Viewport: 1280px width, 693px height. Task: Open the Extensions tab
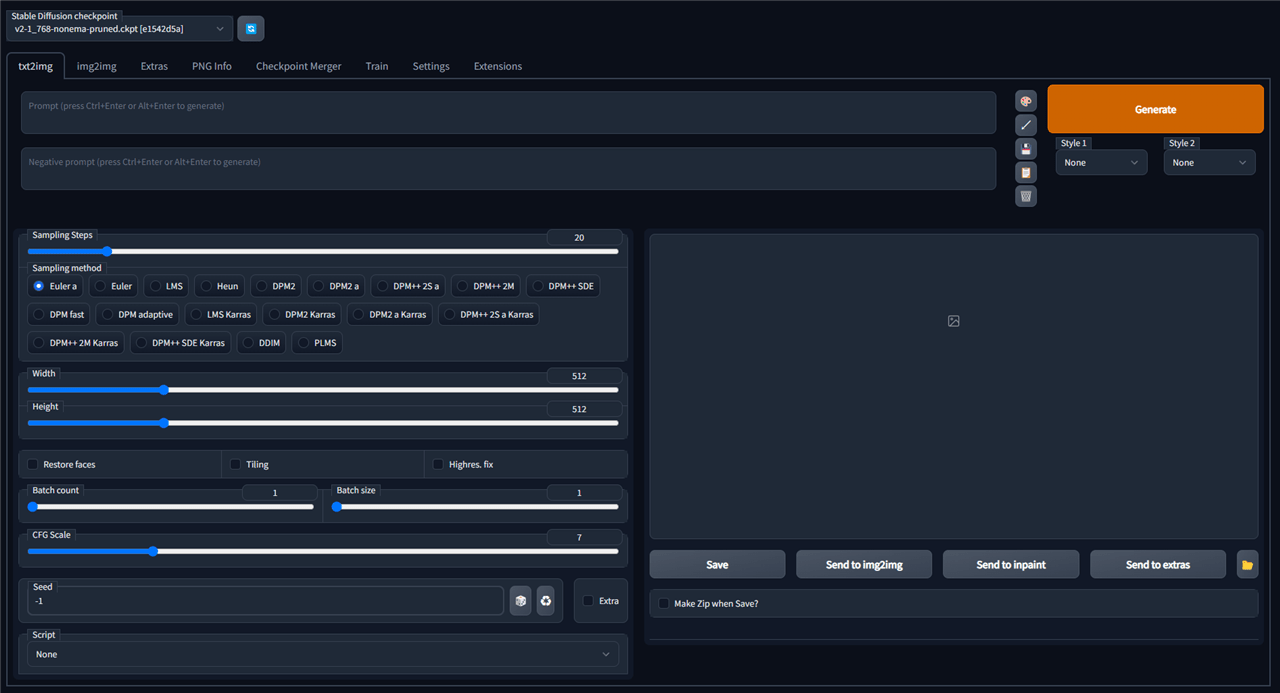[498, 66]
